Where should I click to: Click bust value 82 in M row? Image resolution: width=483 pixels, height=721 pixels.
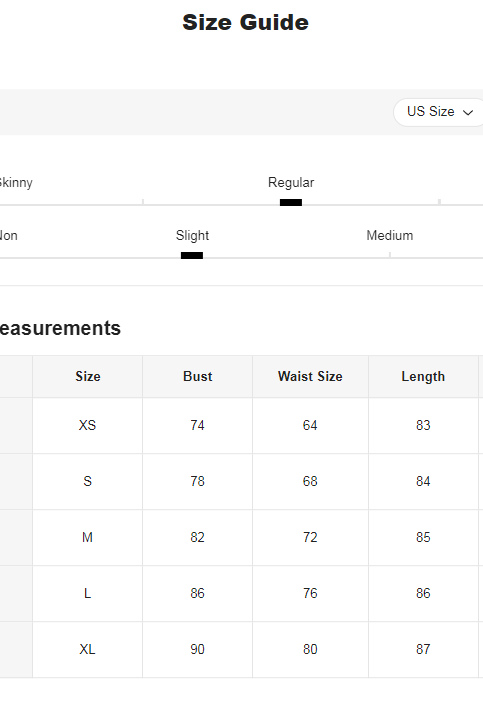pyautogui.click(x=197, y=538)
